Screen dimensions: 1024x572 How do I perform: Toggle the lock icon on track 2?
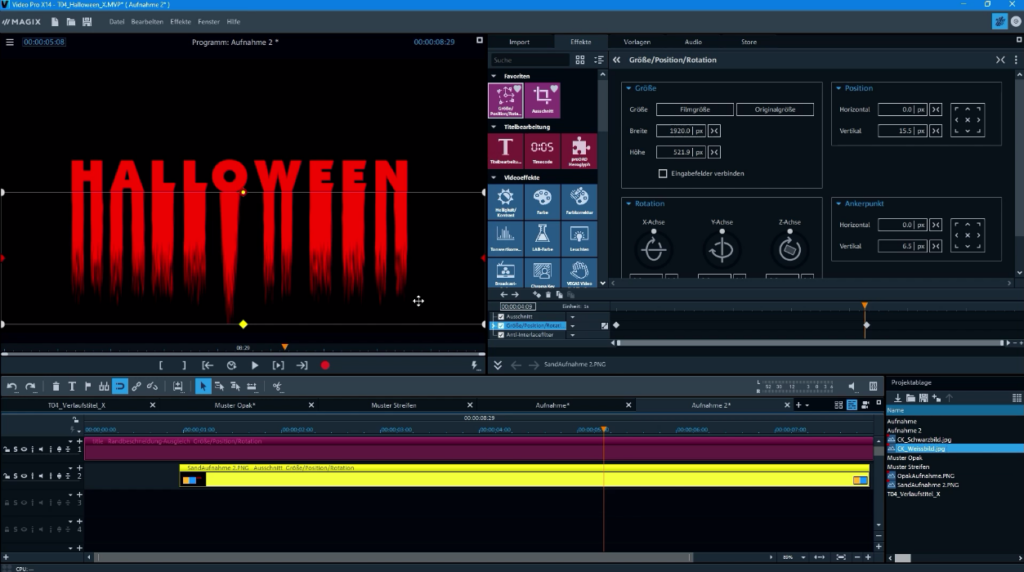pyautogui.click(x=7, y=476)
